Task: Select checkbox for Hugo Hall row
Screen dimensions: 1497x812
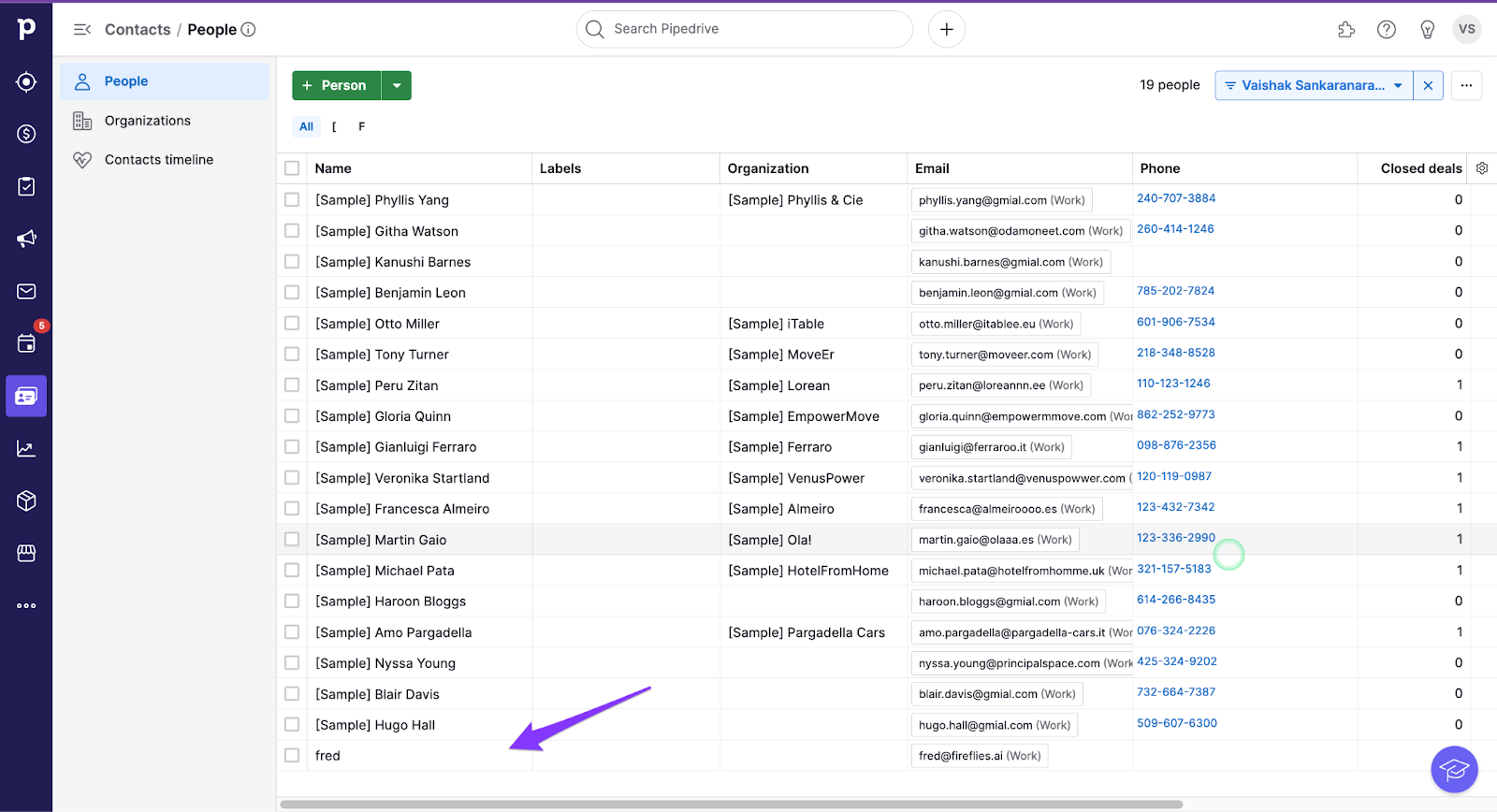Action: pyautogui.click(x=292, y=724)
